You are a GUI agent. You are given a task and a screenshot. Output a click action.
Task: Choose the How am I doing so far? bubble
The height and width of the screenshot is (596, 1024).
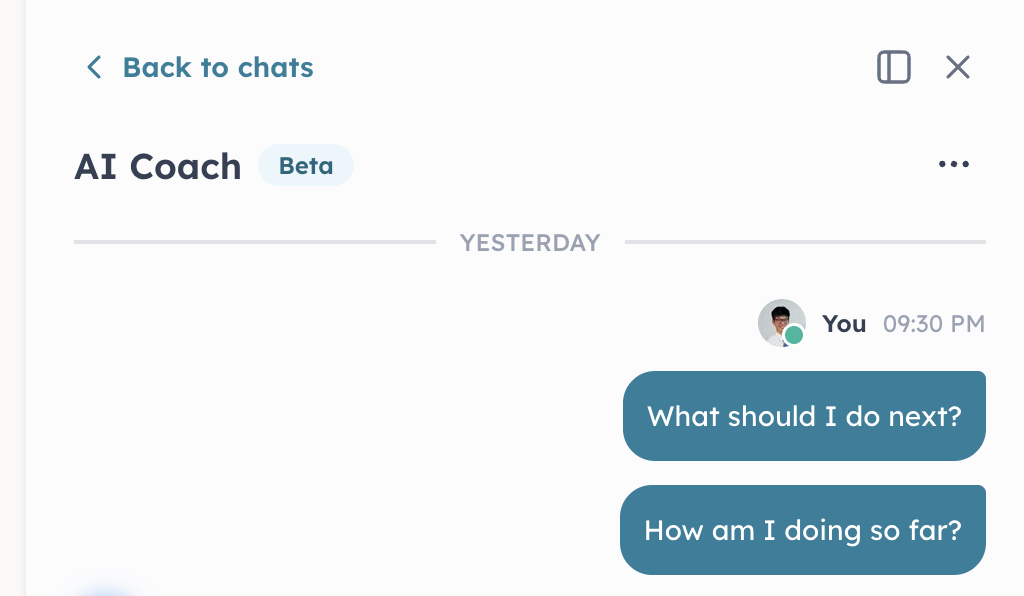point(803,530)
